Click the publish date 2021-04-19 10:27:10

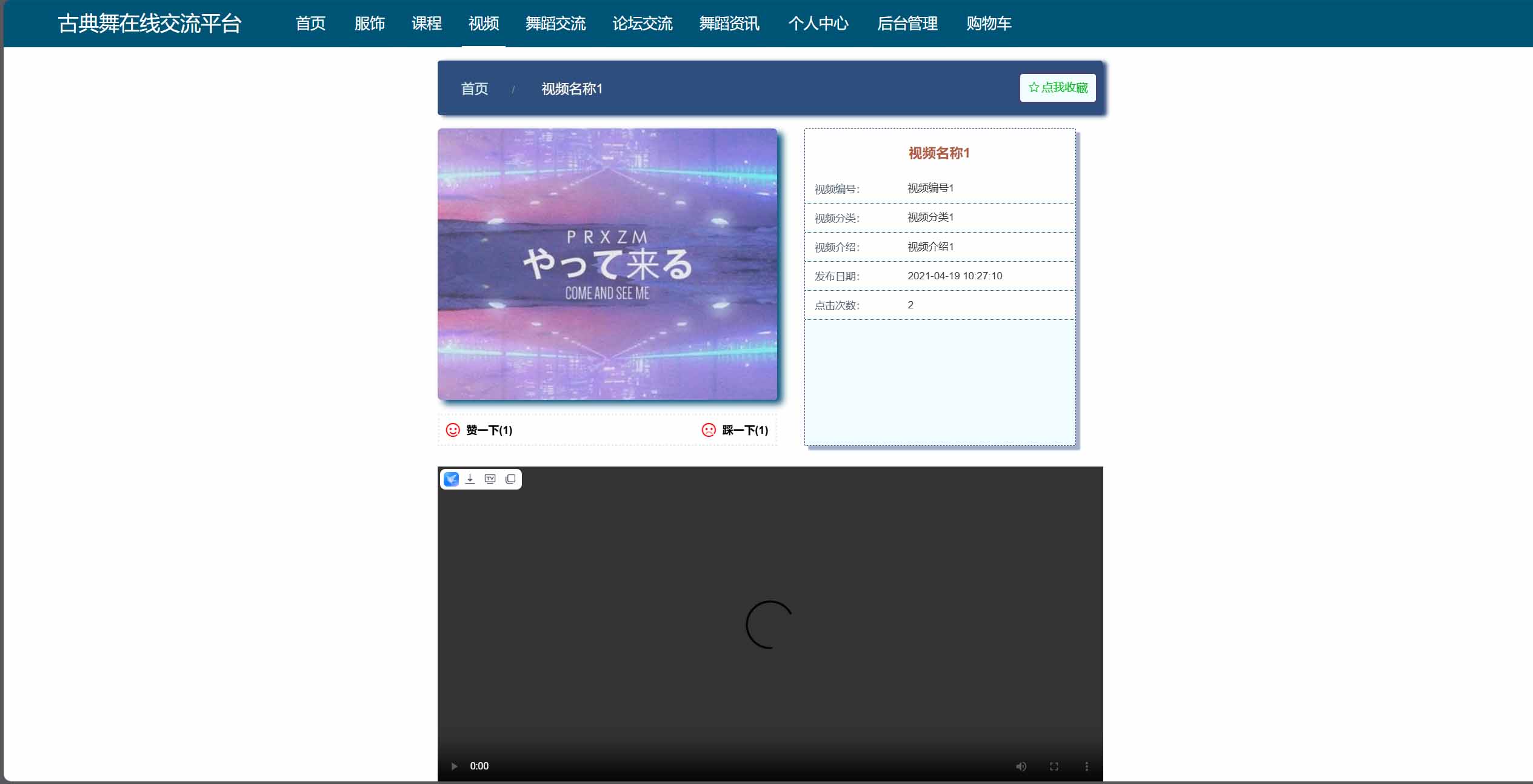tap(955, 276)
